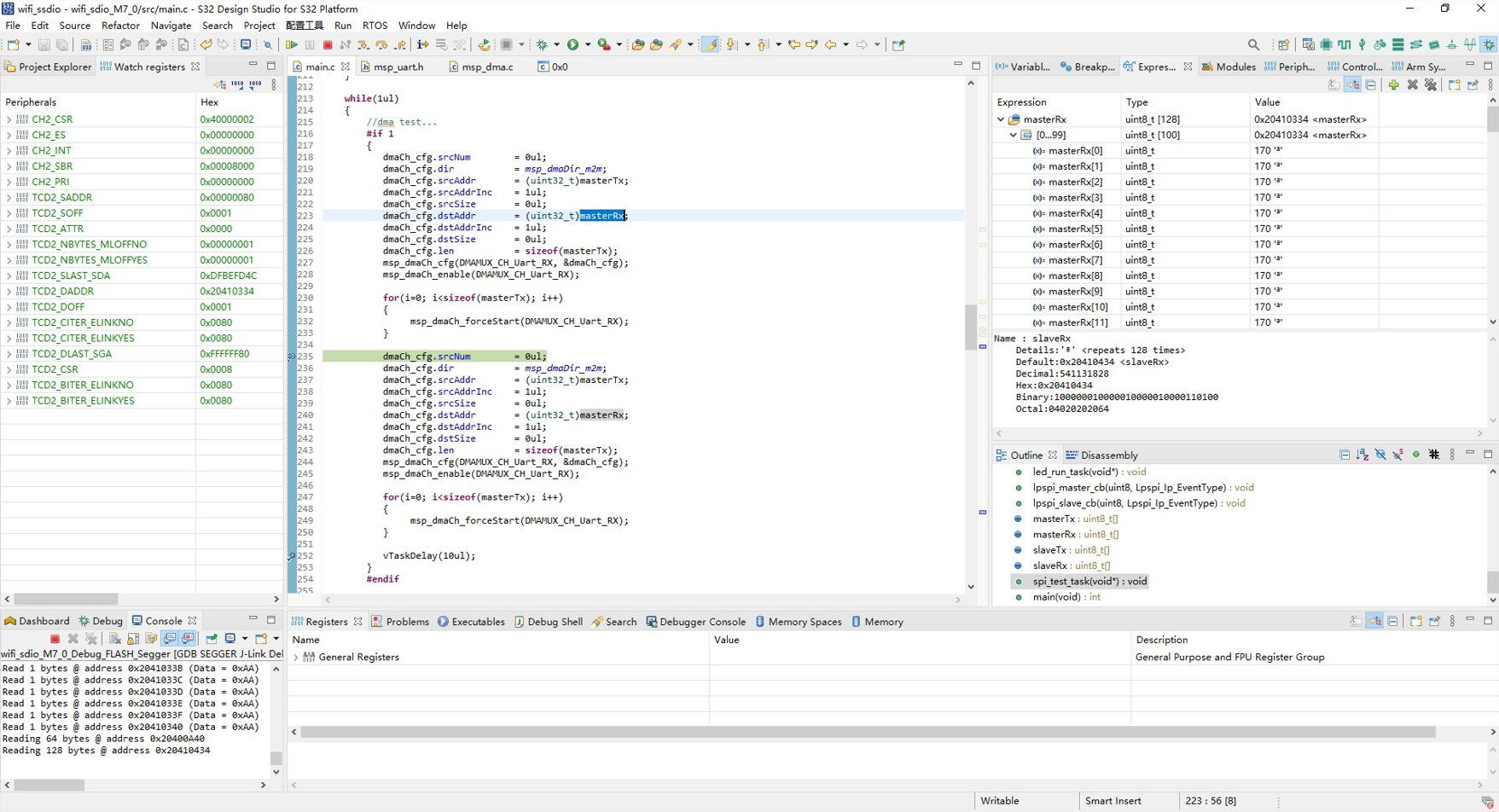Click Add new expression green plus button
This screenshot has width=1499, height=812.
pos(1394,84)
